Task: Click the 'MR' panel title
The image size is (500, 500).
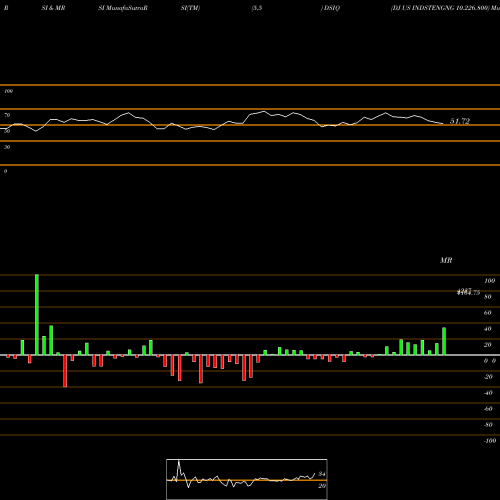Action: pyautogui.click(x=446, y=260)
